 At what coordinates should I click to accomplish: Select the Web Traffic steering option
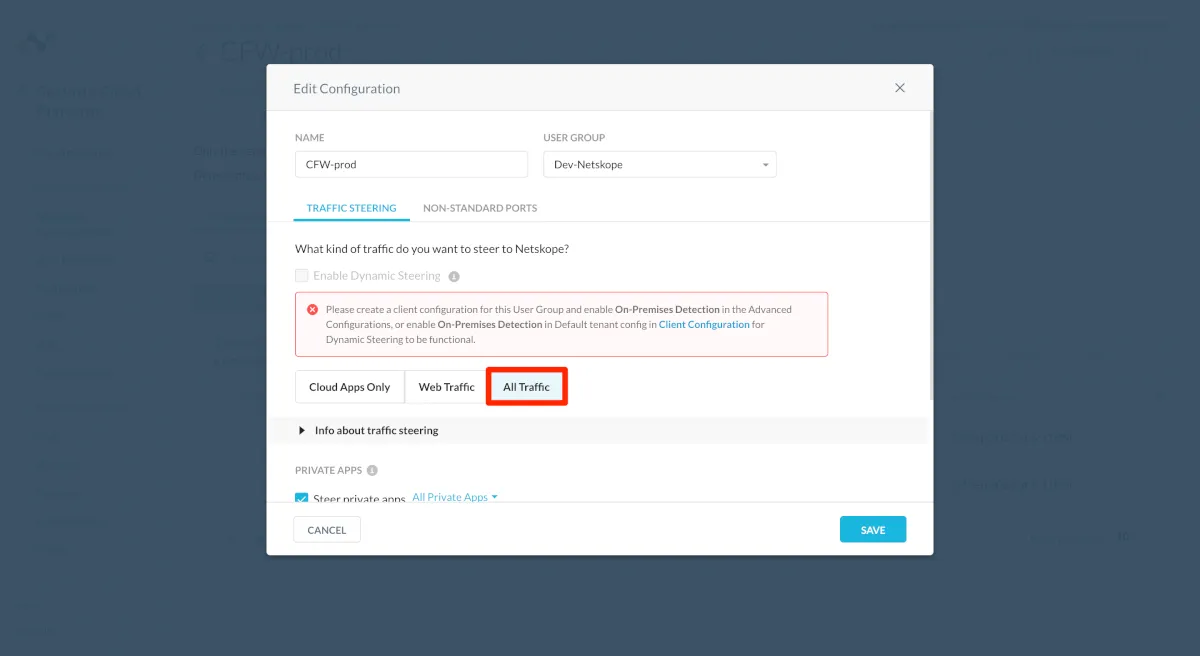[x=446, y=387]
